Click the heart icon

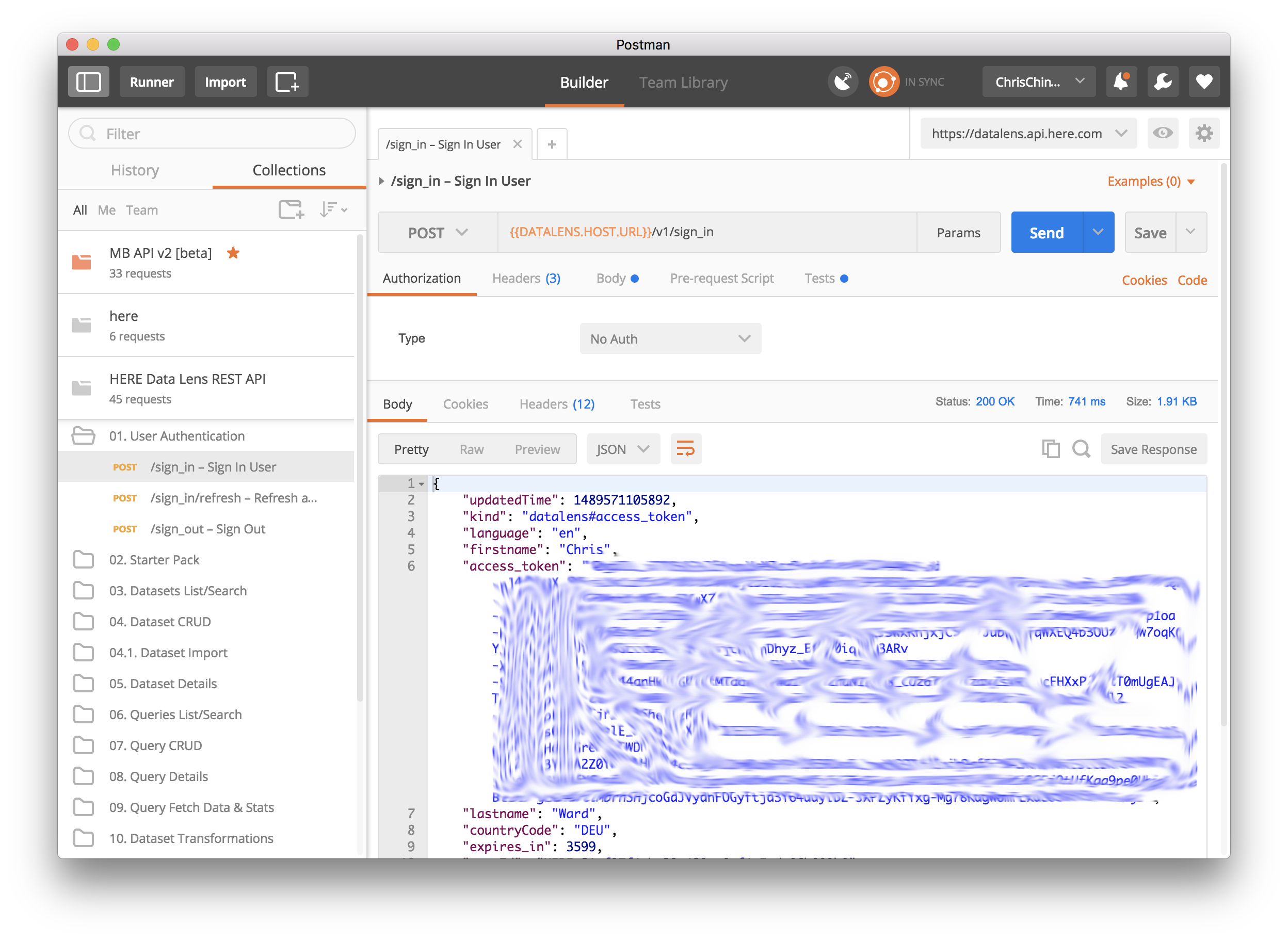[x=1203, y=82]
